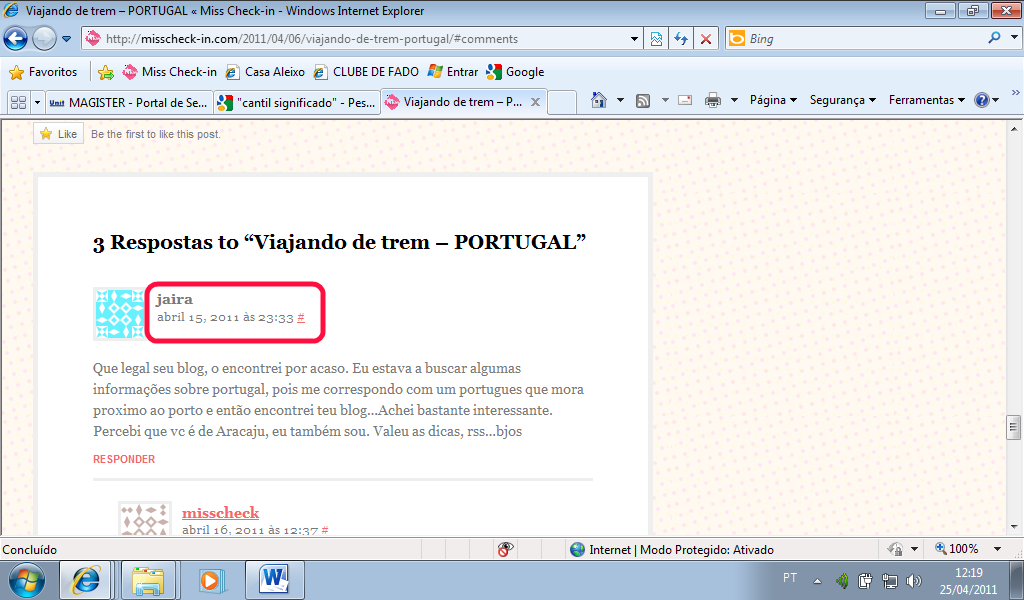Type in the Bing search box

point(860,39)
